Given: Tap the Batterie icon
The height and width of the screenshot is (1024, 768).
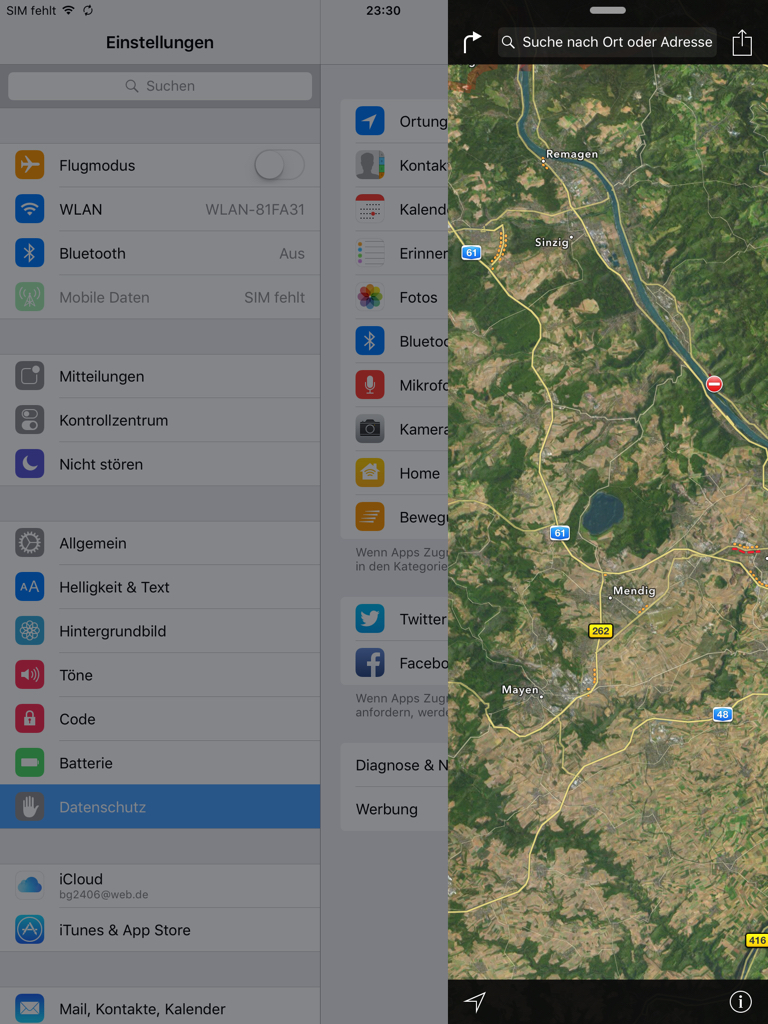Looking at the screenshot, I should point(29,763).
